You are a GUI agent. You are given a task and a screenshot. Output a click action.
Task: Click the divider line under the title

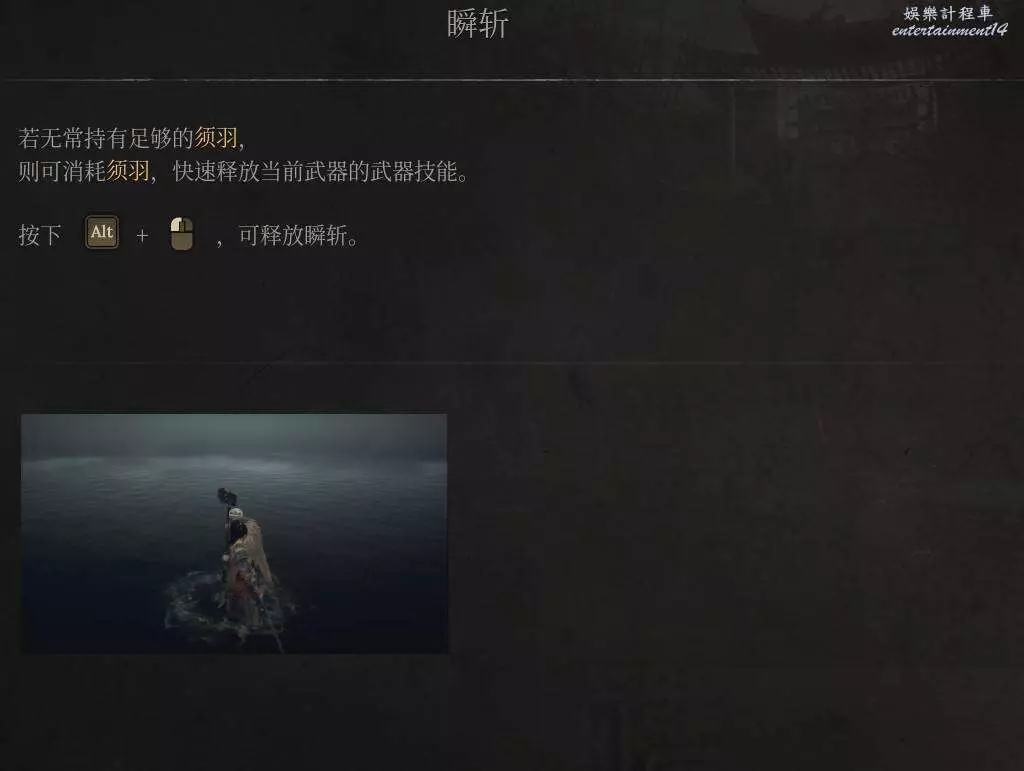point(512,80)
